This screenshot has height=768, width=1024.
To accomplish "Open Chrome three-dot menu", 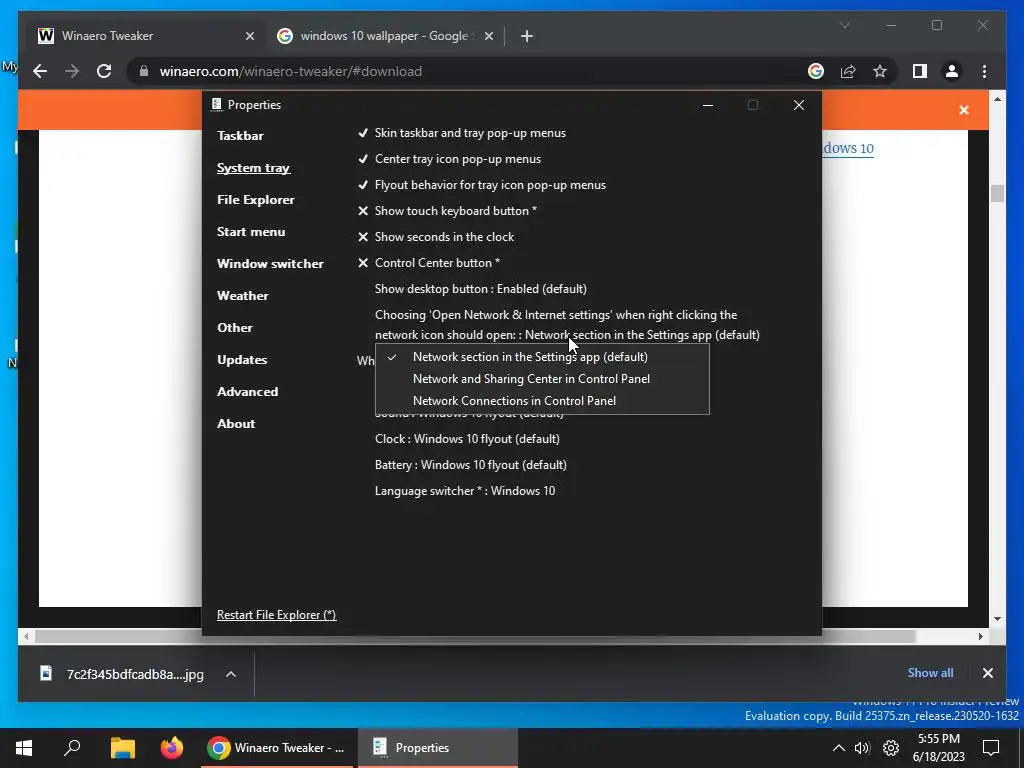I will pyautogui.click(x=984, y=71).
